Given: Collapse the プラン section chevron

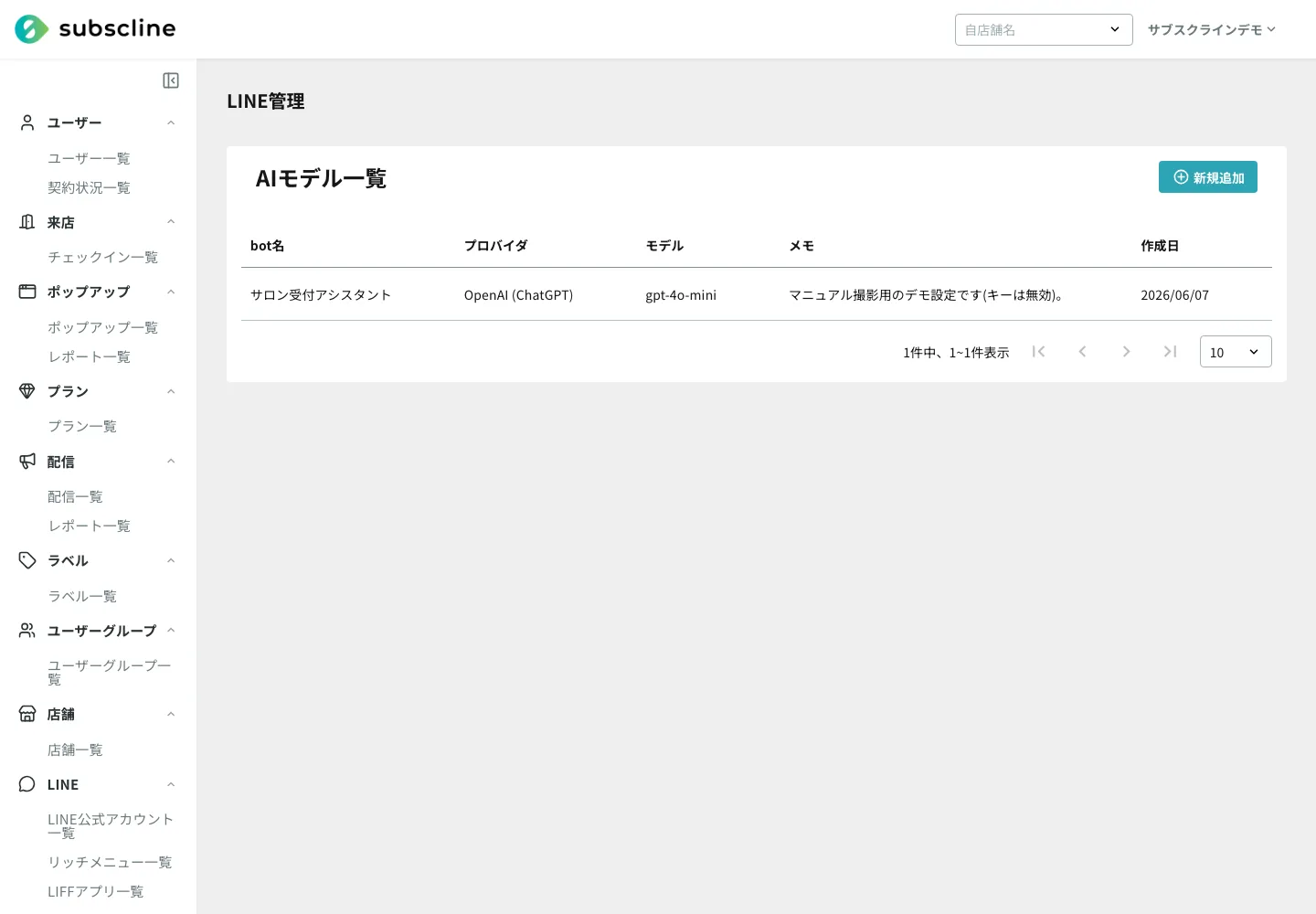Looking at the screenshot, I should click(171, 391).
